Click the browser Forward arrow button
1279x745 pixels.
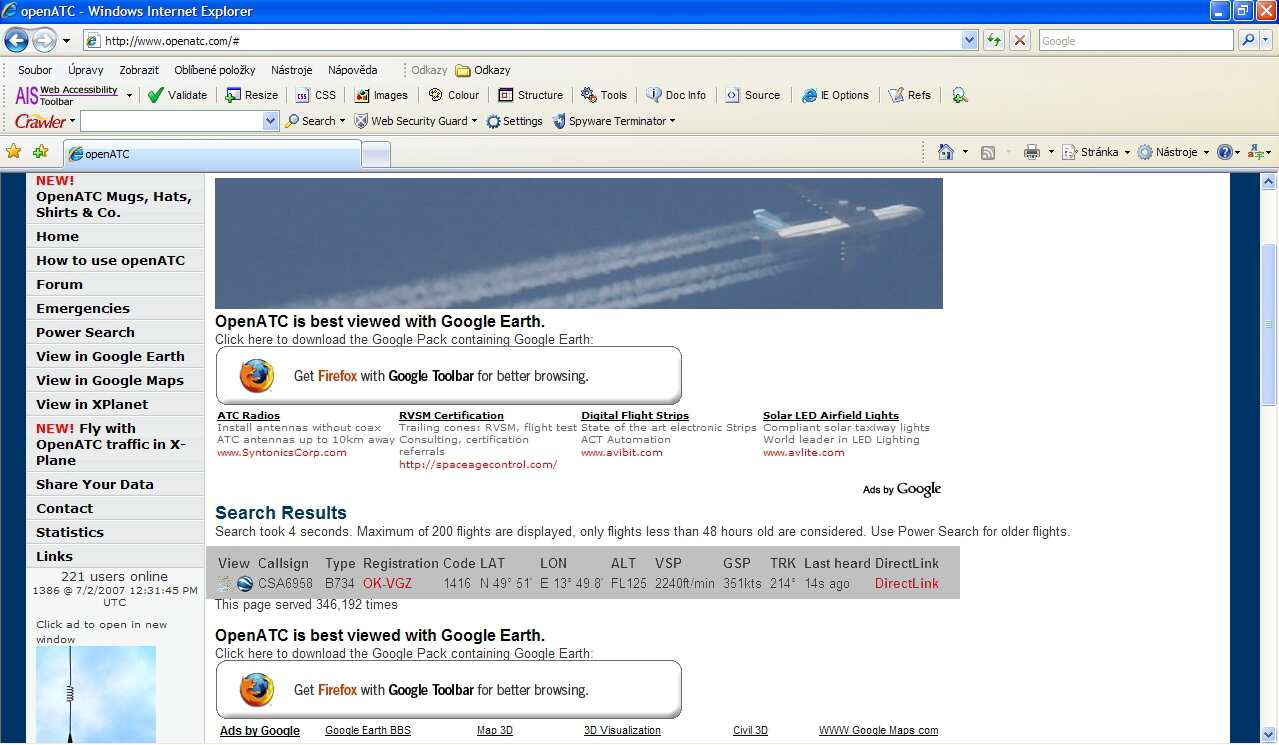45,41
